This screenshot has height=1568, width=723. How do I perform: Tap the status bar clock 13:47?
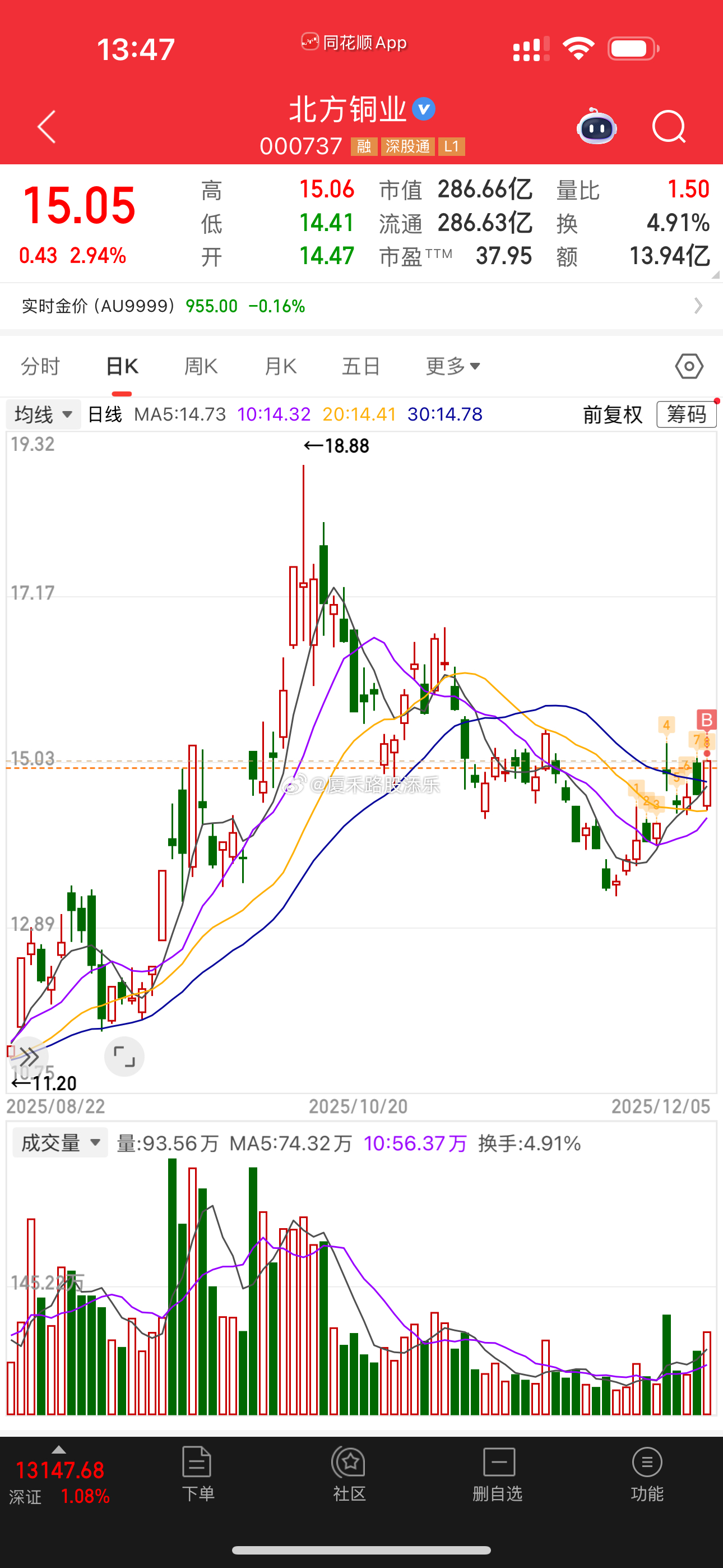pyautogui.click(x=136, y=49)
